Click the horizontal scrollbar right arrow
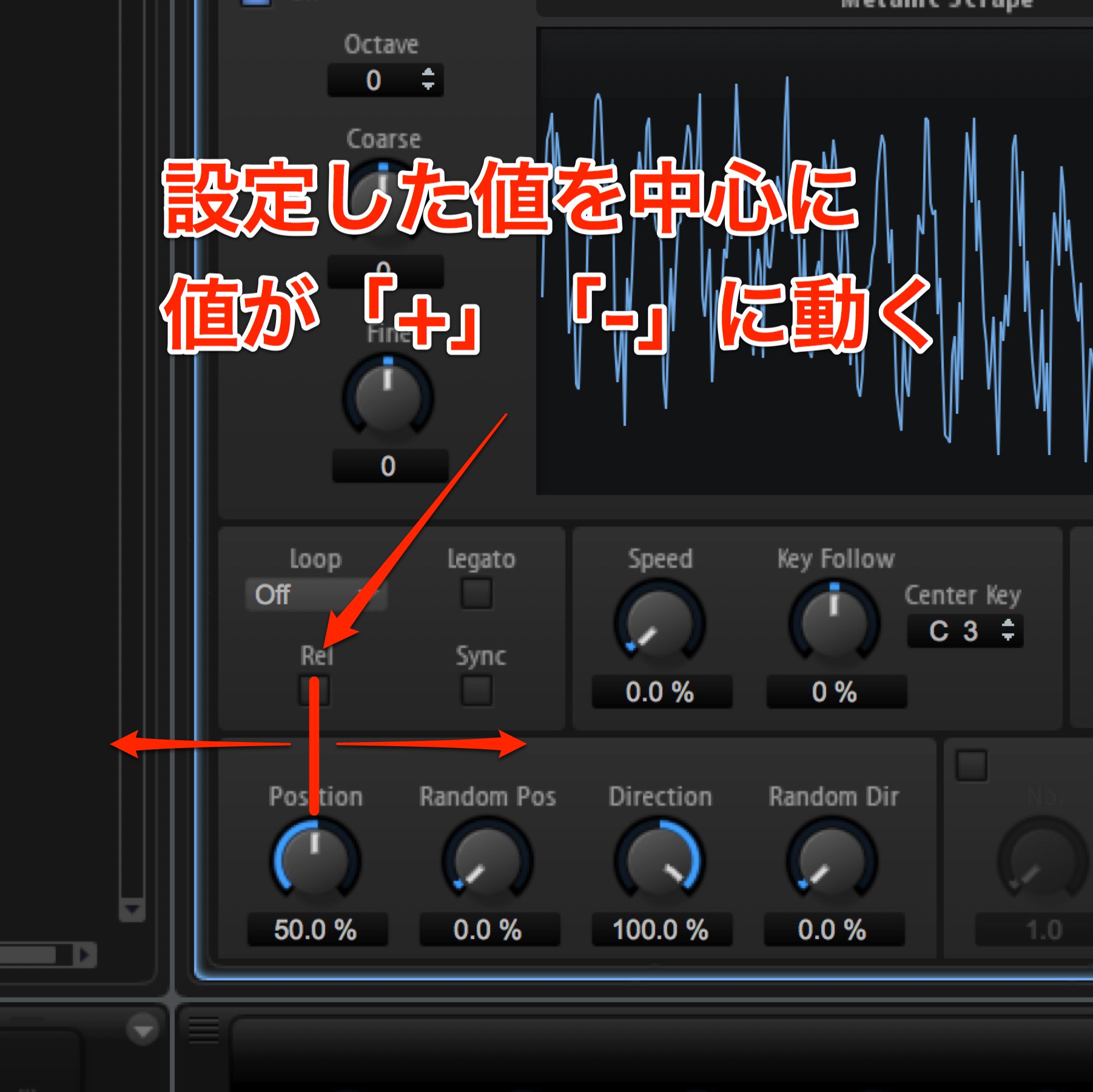Image resolution: width=1093 pixels, height=1092 pixels. 84,955
